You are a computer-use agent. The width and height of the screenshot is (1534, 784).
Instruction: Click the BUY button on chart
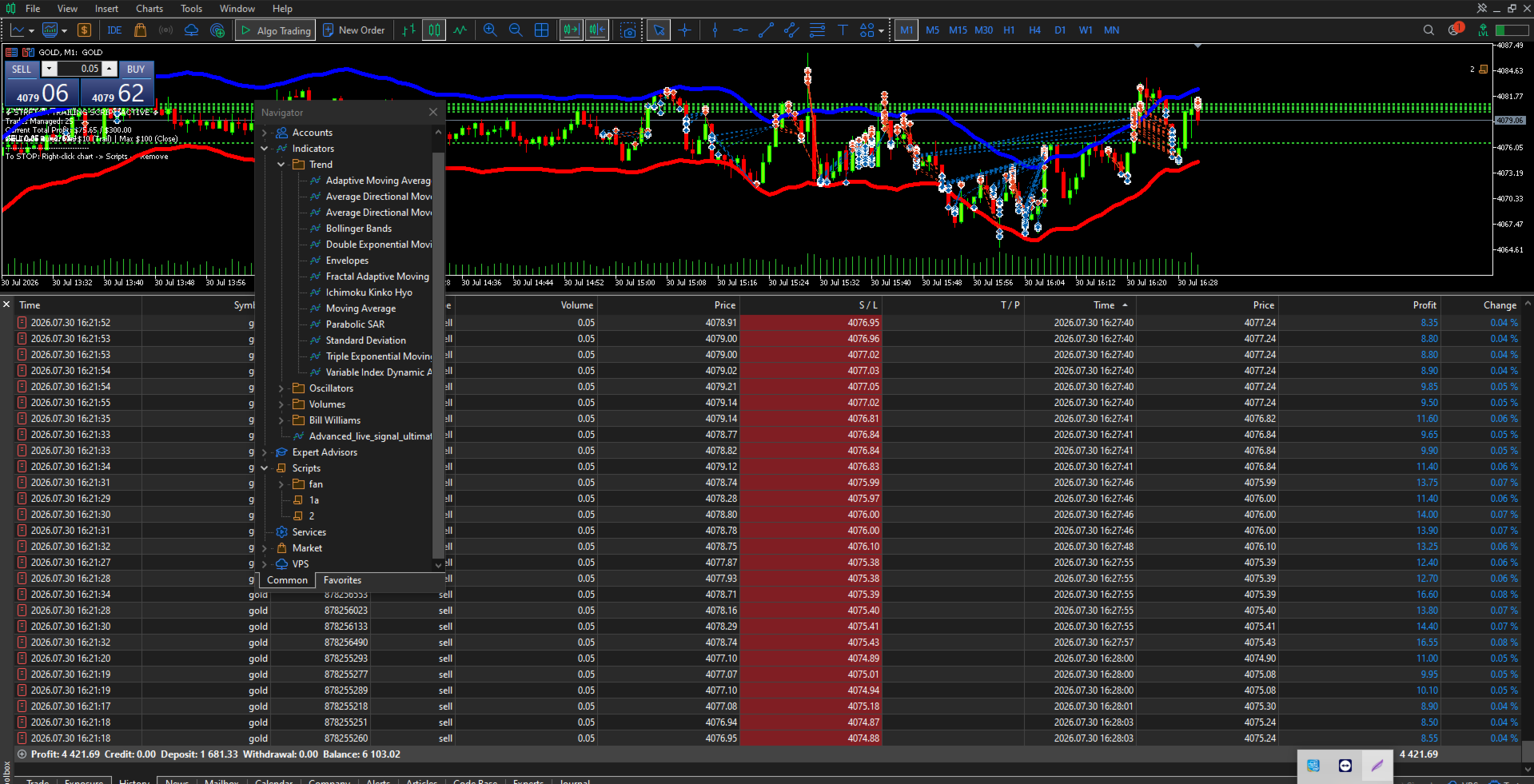pyautogui.click(x=136, y=70)
